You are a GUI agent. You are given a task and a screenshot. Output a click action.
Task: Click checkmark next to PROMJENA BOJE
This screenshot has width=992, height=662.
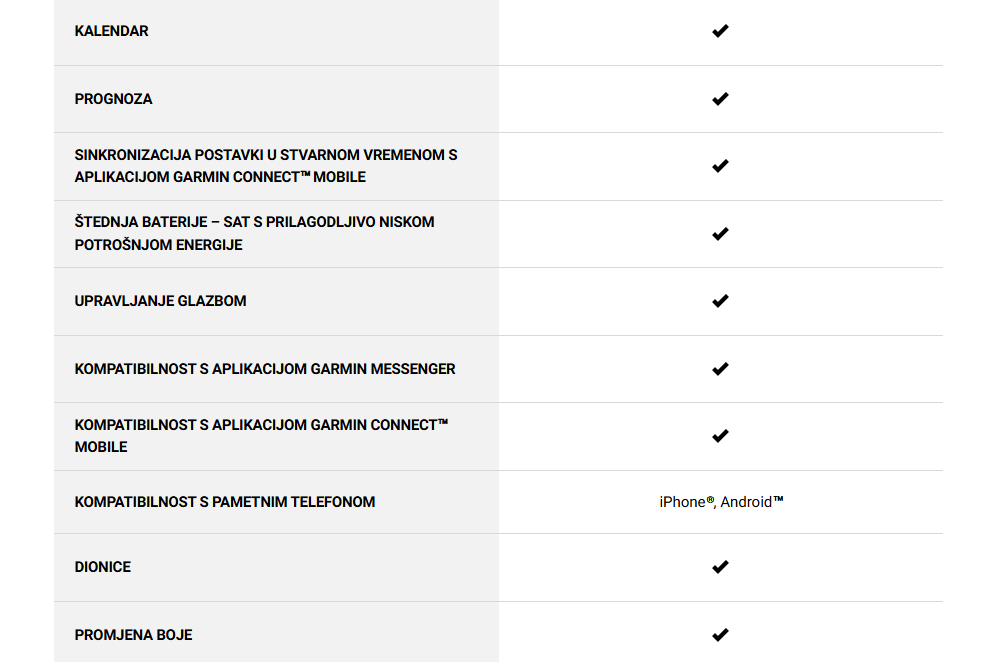point(720,635)
